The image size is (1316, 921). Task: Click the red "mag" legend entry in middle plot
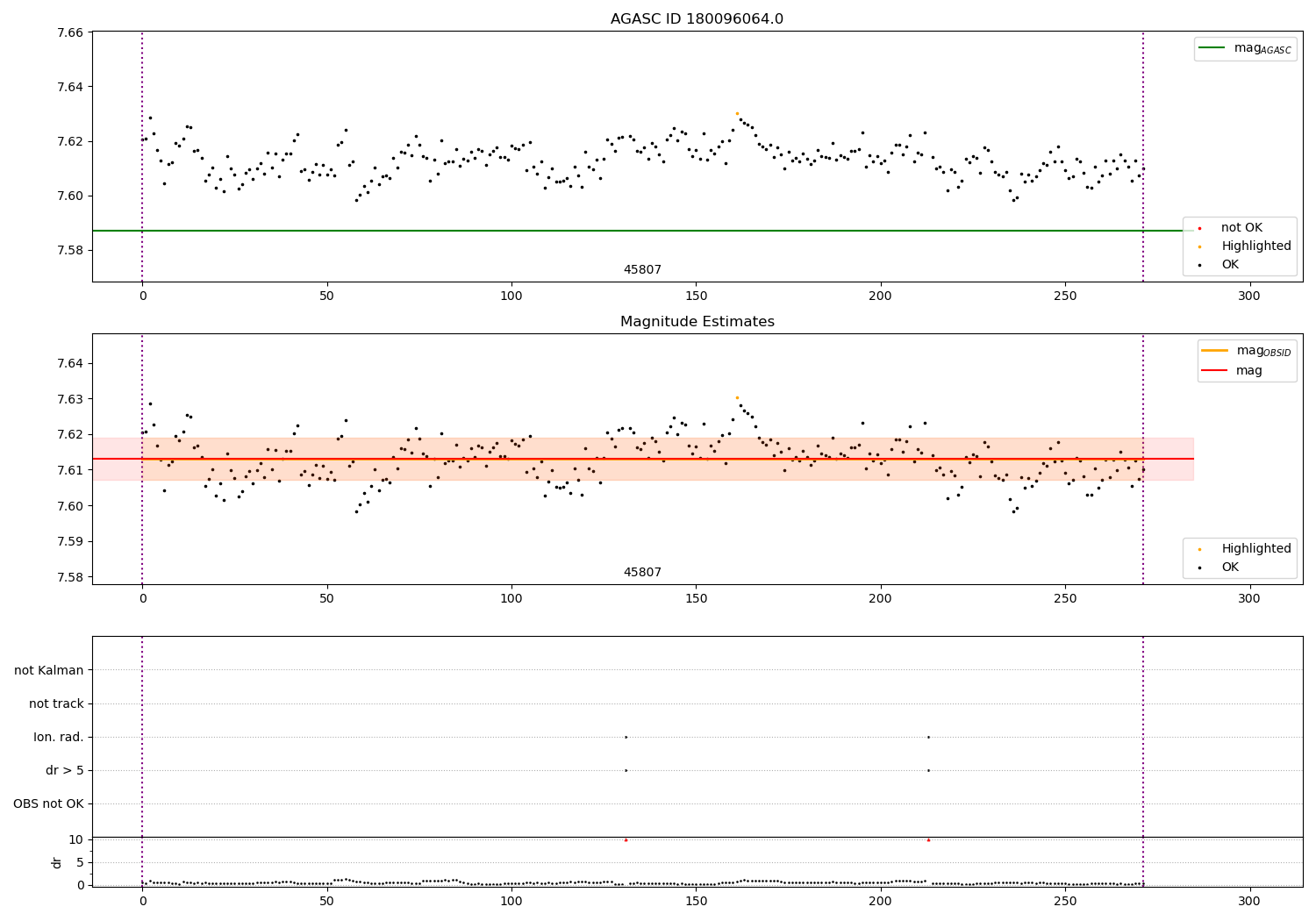pos(1233,371)
